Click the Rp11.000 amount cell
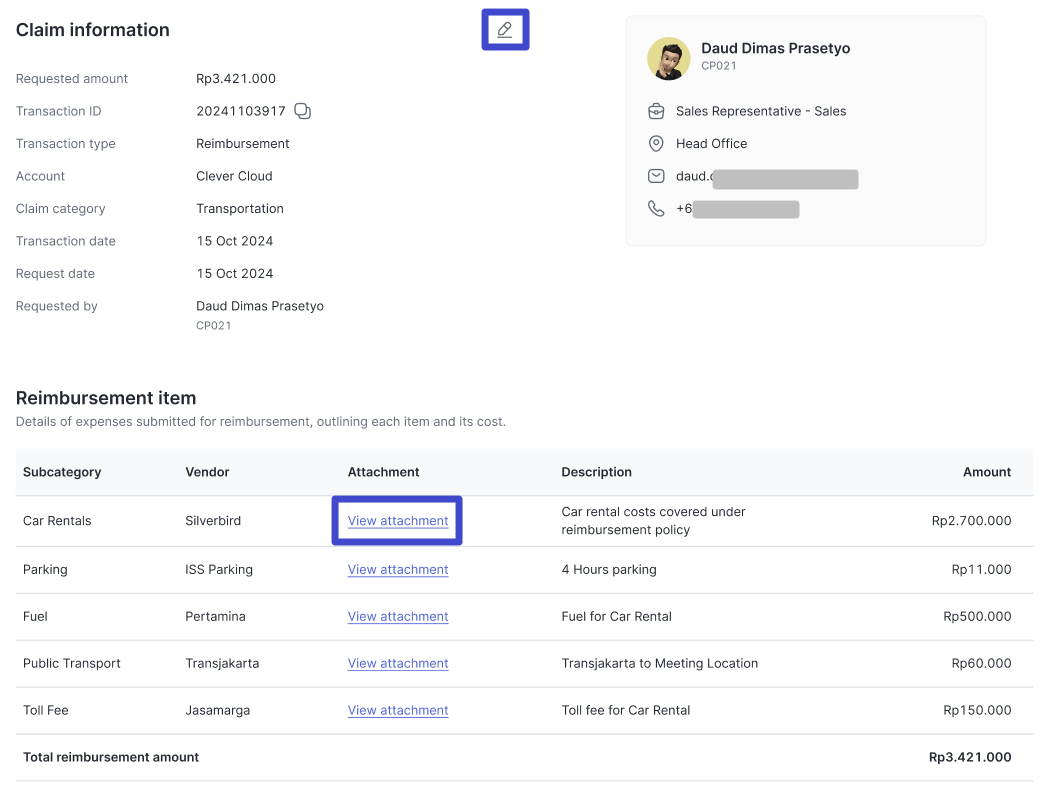Viewport: 1054px width, 812px height. 981,569
